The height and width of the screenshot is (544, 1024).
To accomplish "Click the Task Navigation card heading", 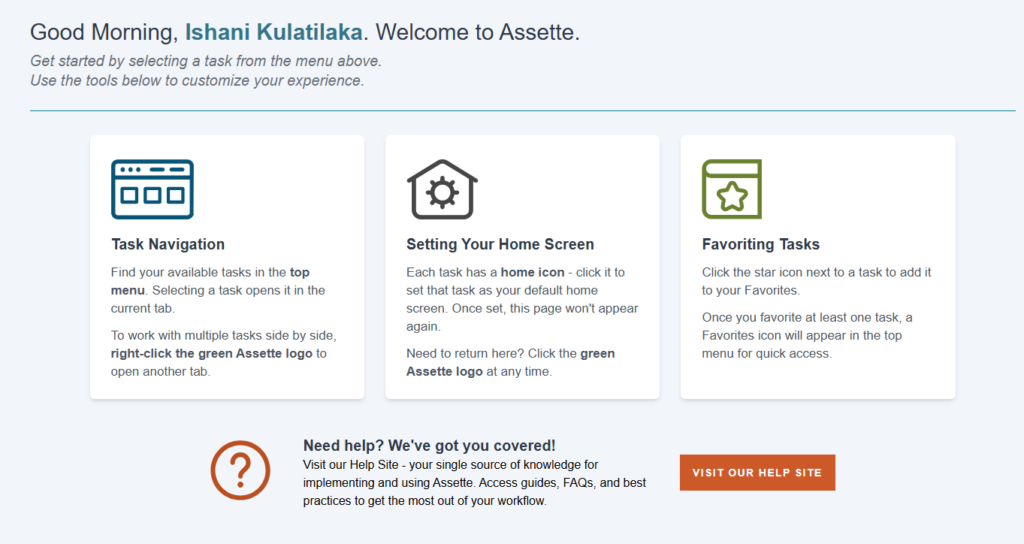I will pos(168,244).
